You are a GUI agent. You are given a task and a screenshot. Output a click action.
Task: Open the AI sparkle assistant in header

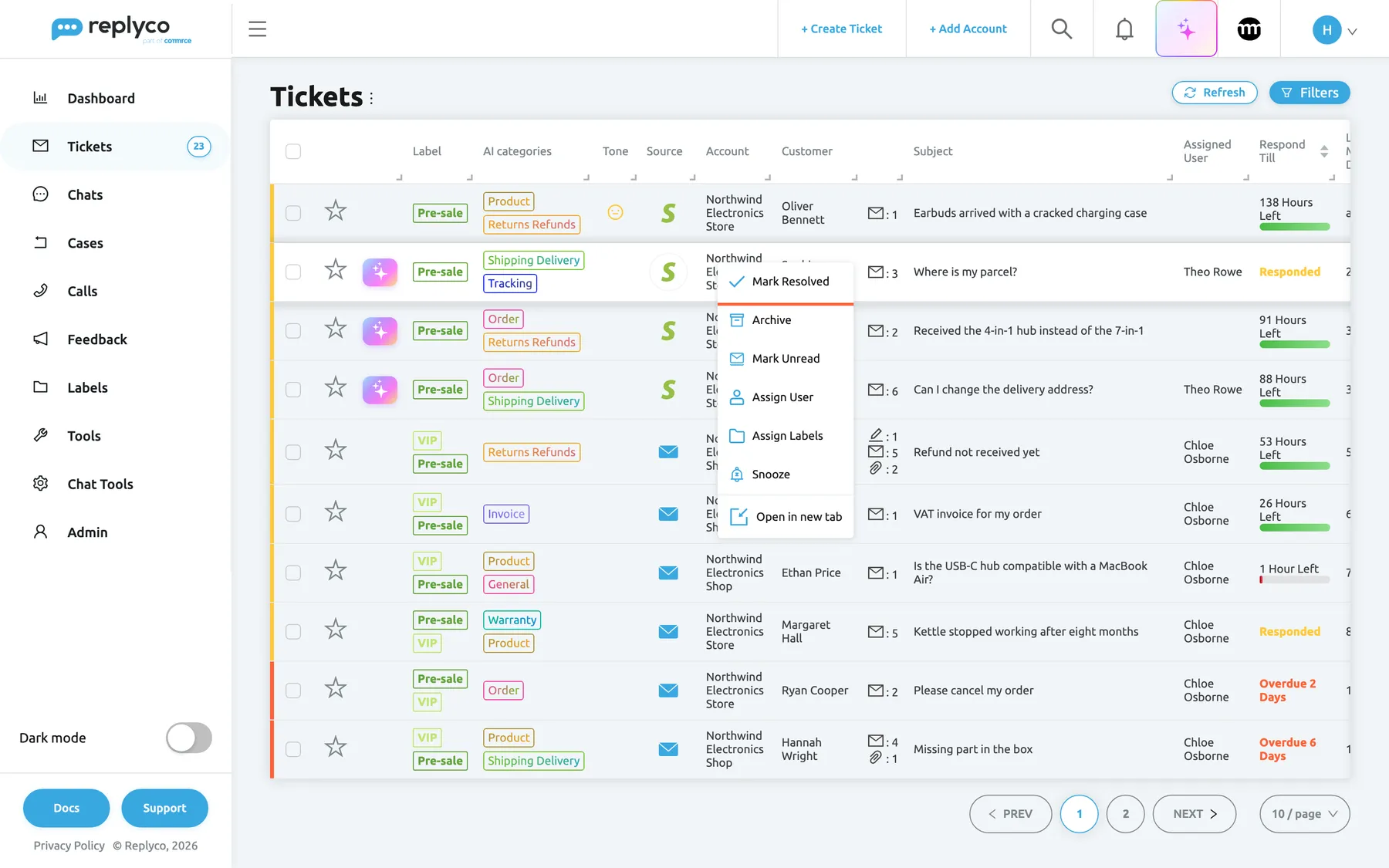pyautogui.click(x=1186, y=29)
